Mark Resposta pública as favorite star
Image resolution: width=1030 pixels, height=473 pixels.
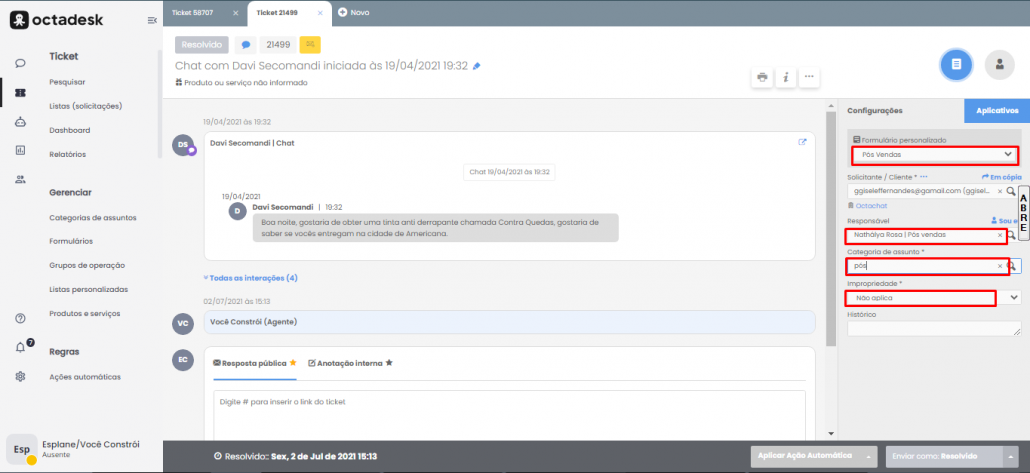pyautogui.click(x=293, y=363)
